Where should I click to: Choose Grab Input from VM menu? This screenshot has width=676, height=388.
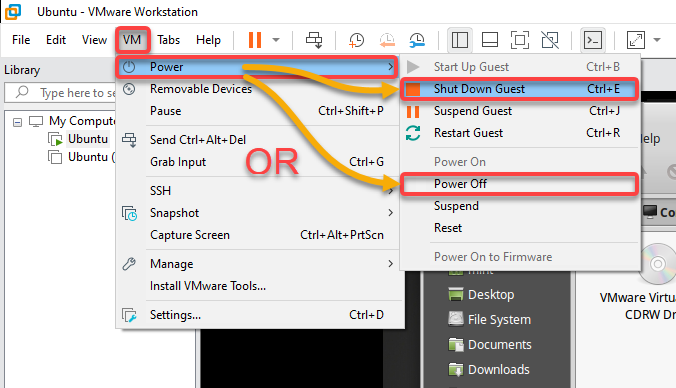[x=257, y=162]
